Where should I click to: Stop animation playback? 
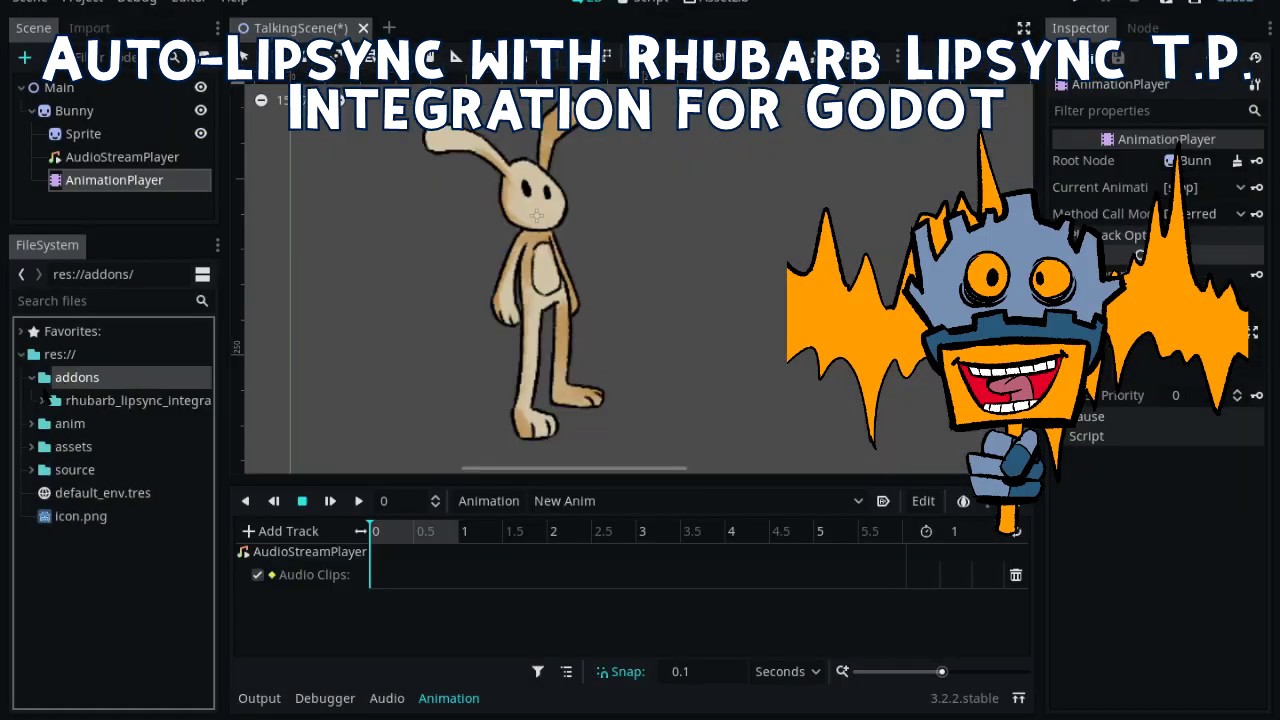click(302, 501)
